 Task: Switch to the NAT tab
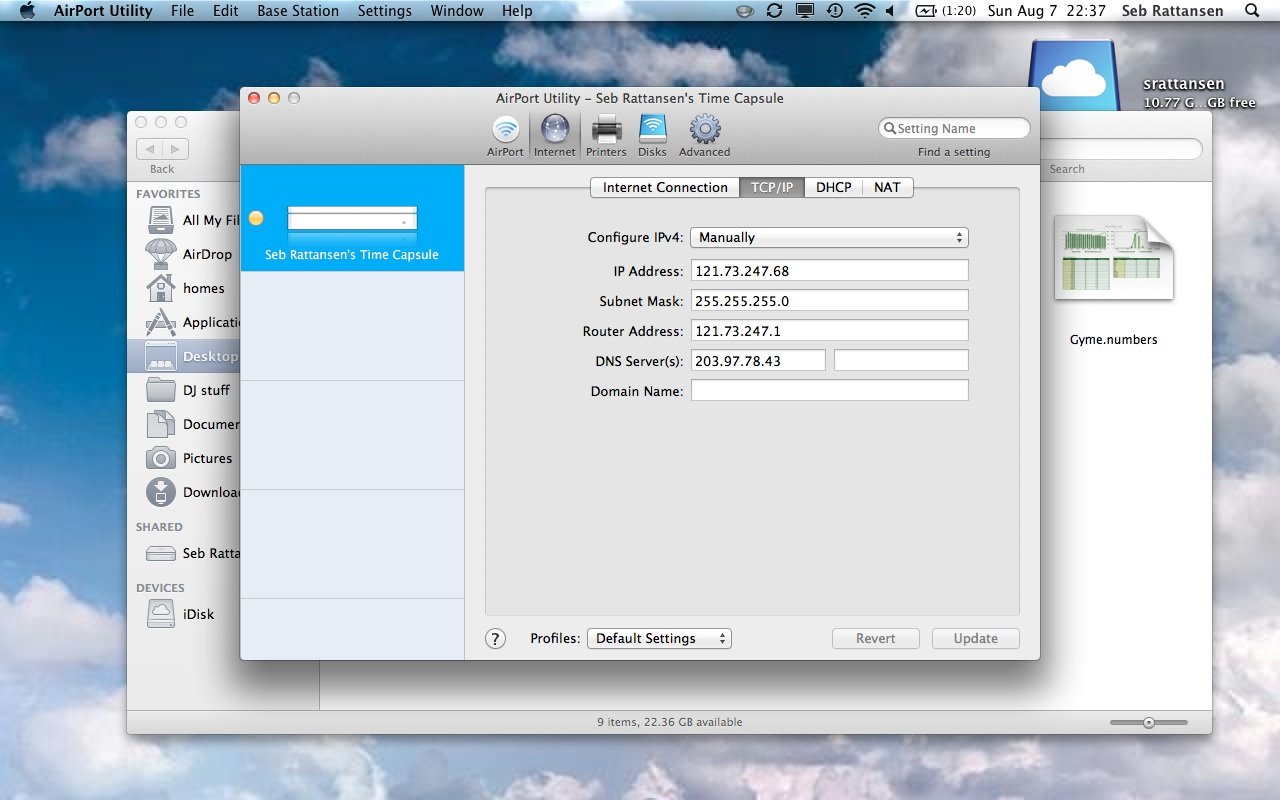click(887, 187)
